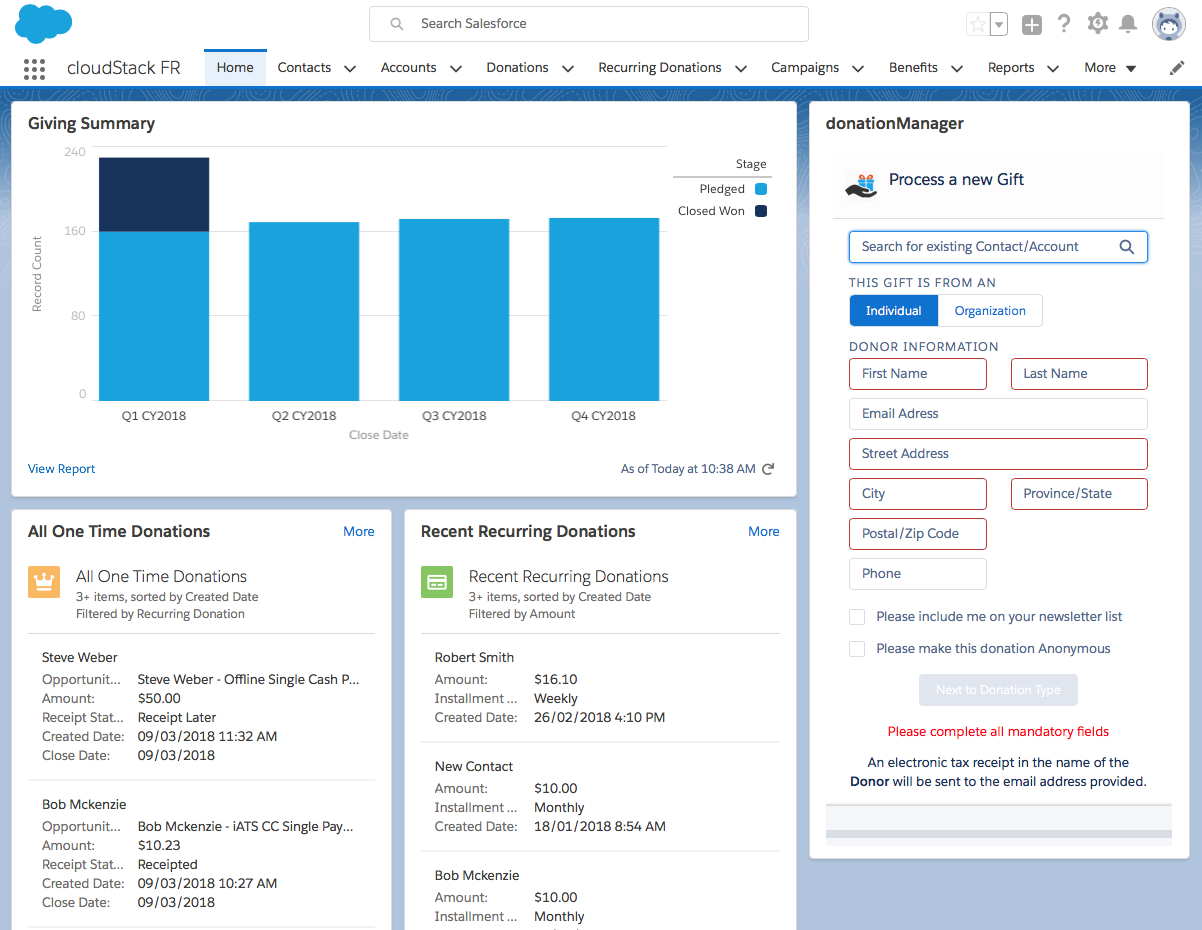Viewport: 1202px width, 930px height.
Task: Click More in Recent Recurring Donations
Action: (764, 532)
